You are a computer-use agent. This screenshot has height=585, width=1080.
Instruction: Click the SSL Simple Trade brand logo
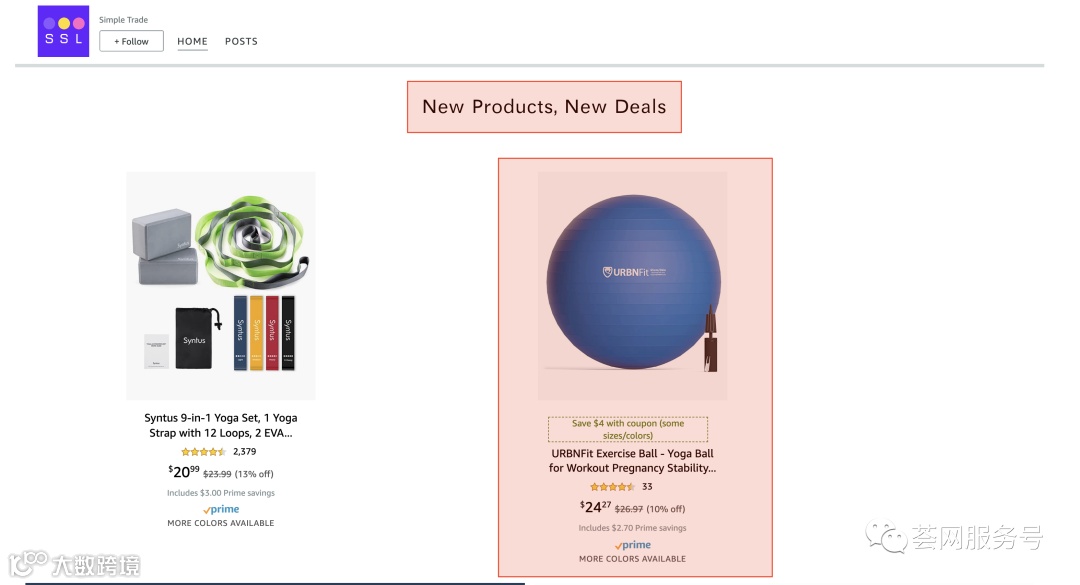tap(63, 31)
